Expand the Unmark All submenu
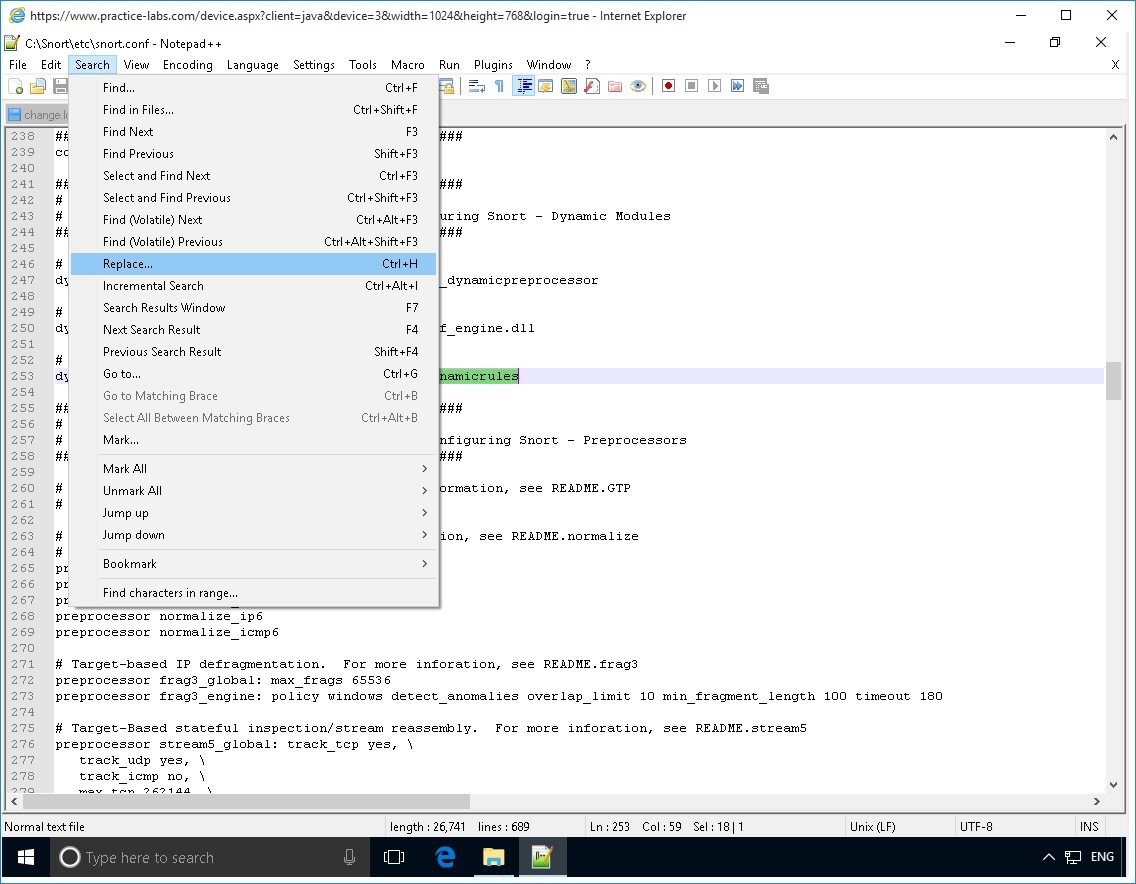Screen dimensions: 1136x884 [x=254, y=491]
